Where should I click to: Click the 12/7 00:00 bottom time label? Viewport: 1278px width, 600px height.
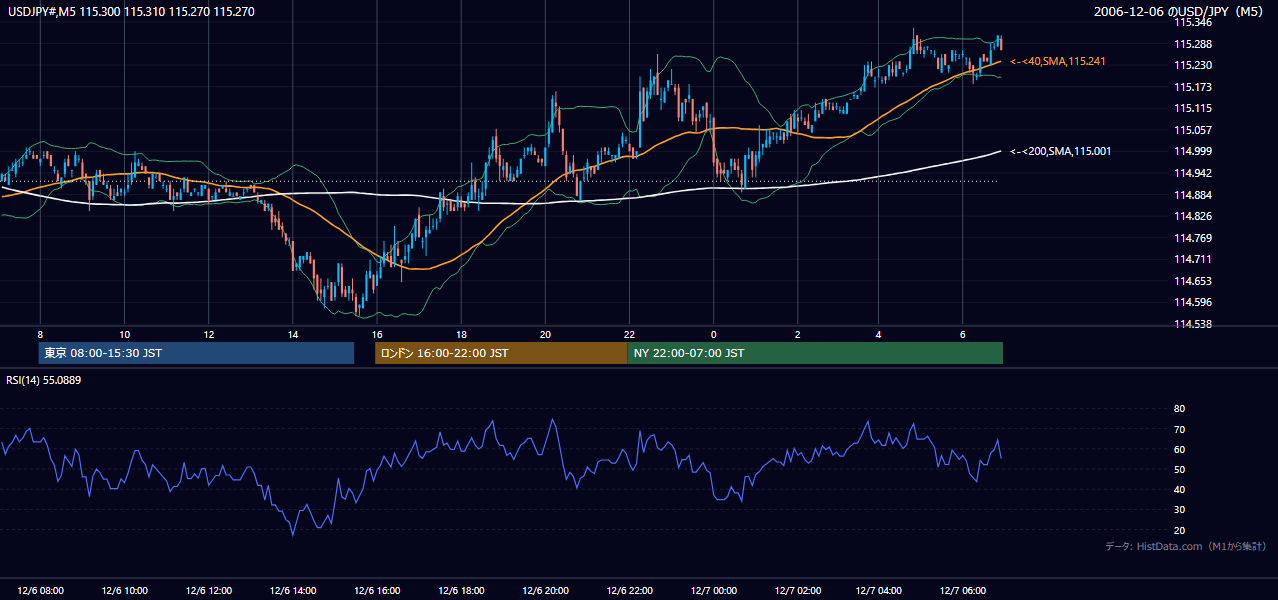pos(712,590)
